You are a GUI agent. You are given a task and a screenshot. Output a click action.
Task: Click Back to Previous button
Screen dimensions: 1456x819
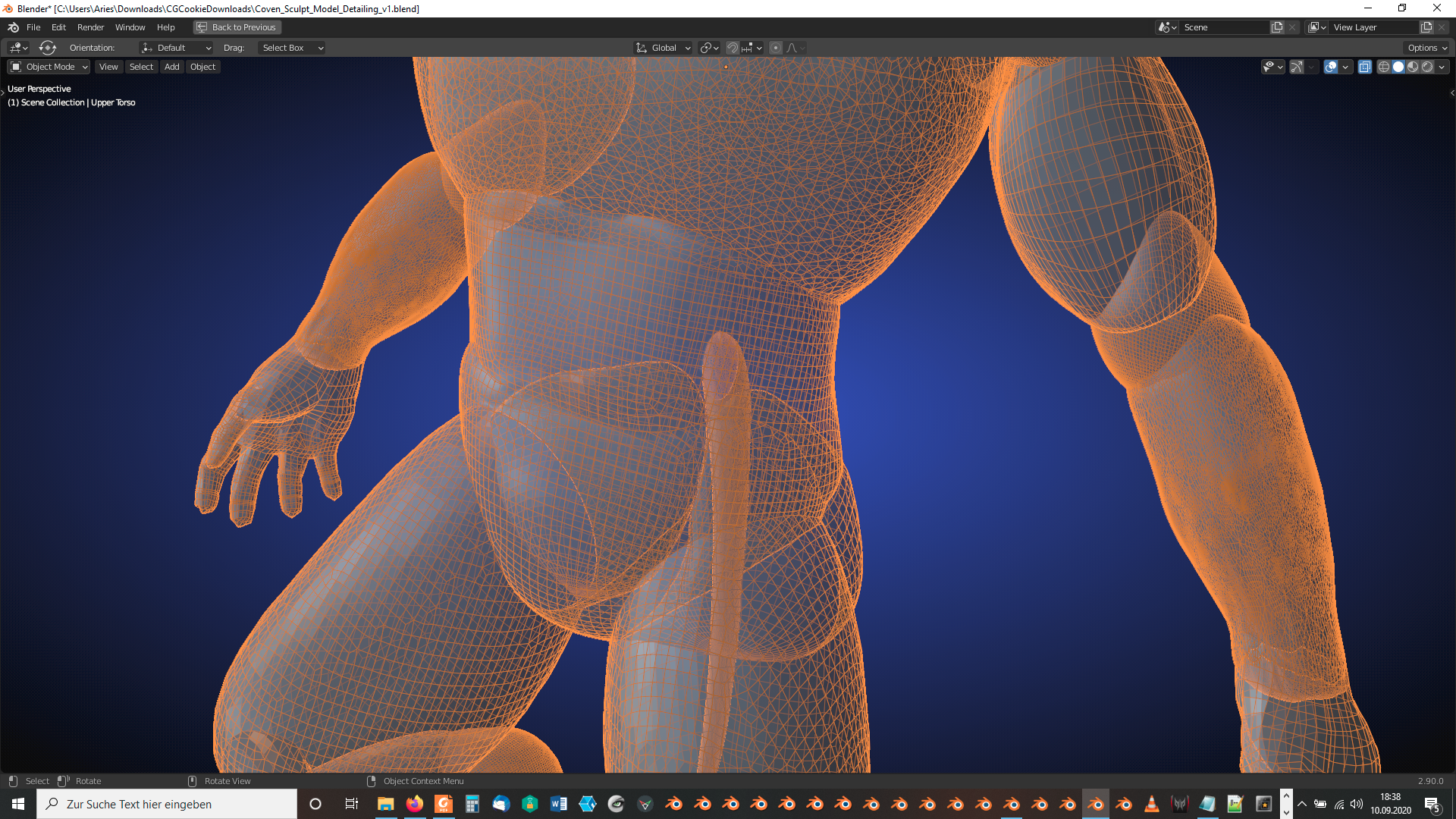pos(237,27)
